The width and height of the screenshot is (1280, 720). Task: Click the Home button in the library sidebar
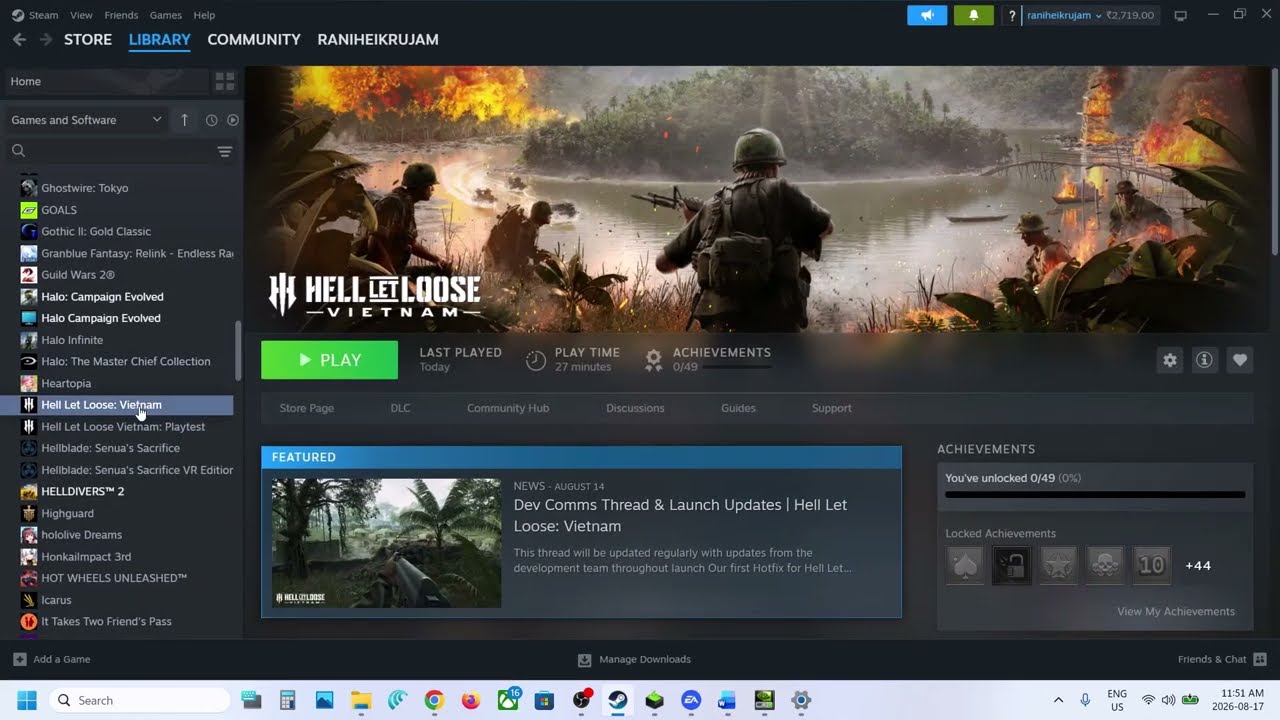pos(106,81)
